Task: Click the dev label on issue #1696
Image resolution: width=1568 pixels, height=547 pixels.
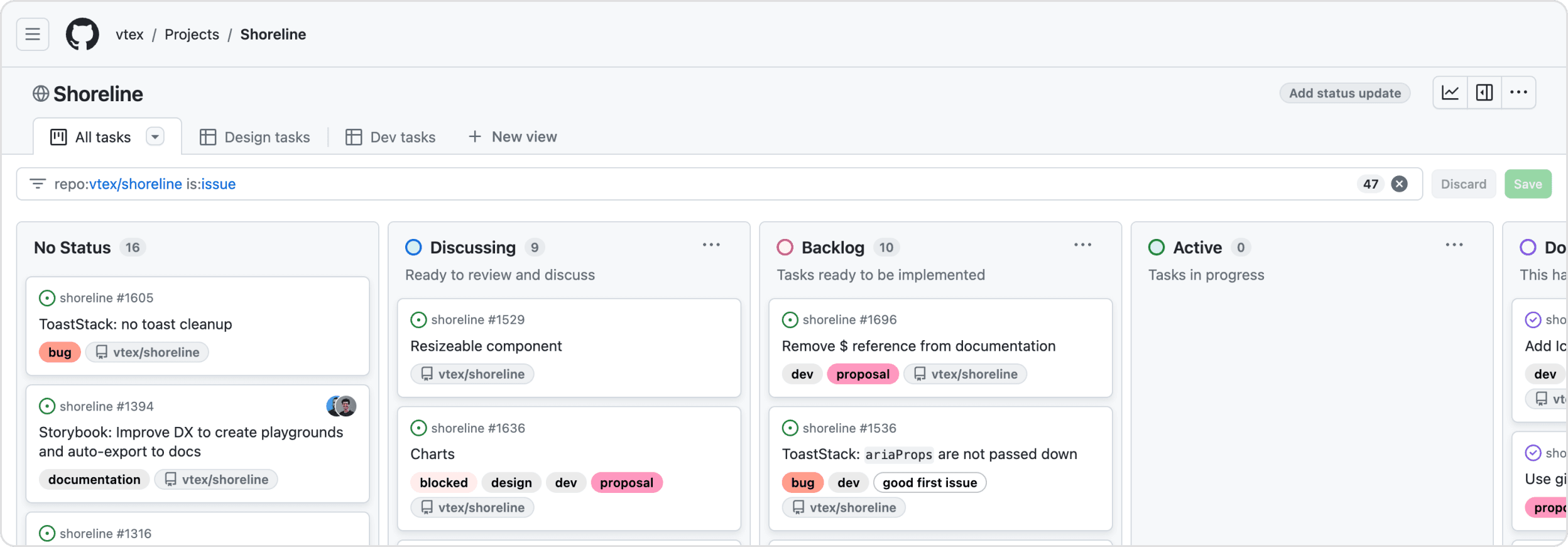Action: 802,374
